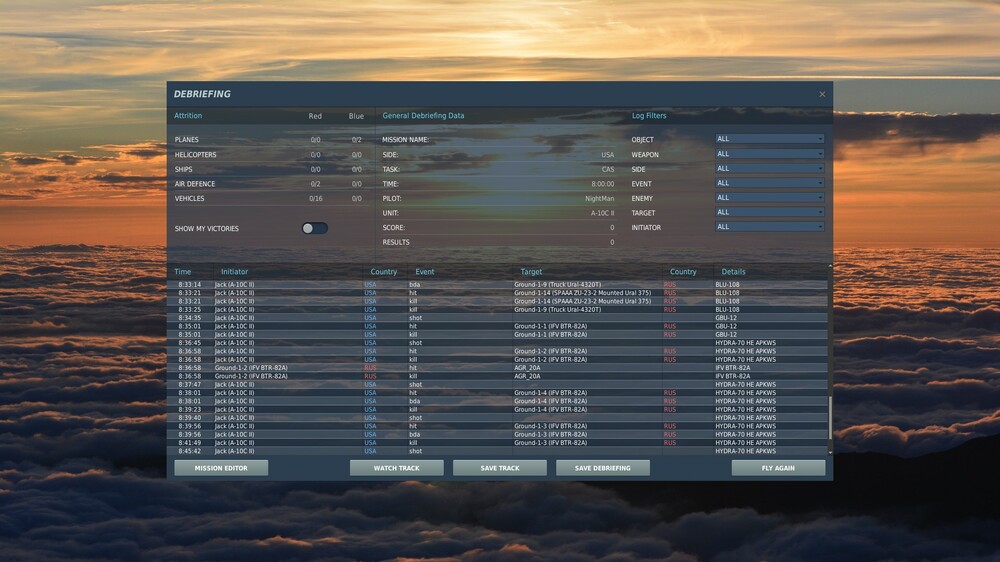Click the TASK value CAS
Viewport: 1000px width, 562px height.
pos(608,169)
